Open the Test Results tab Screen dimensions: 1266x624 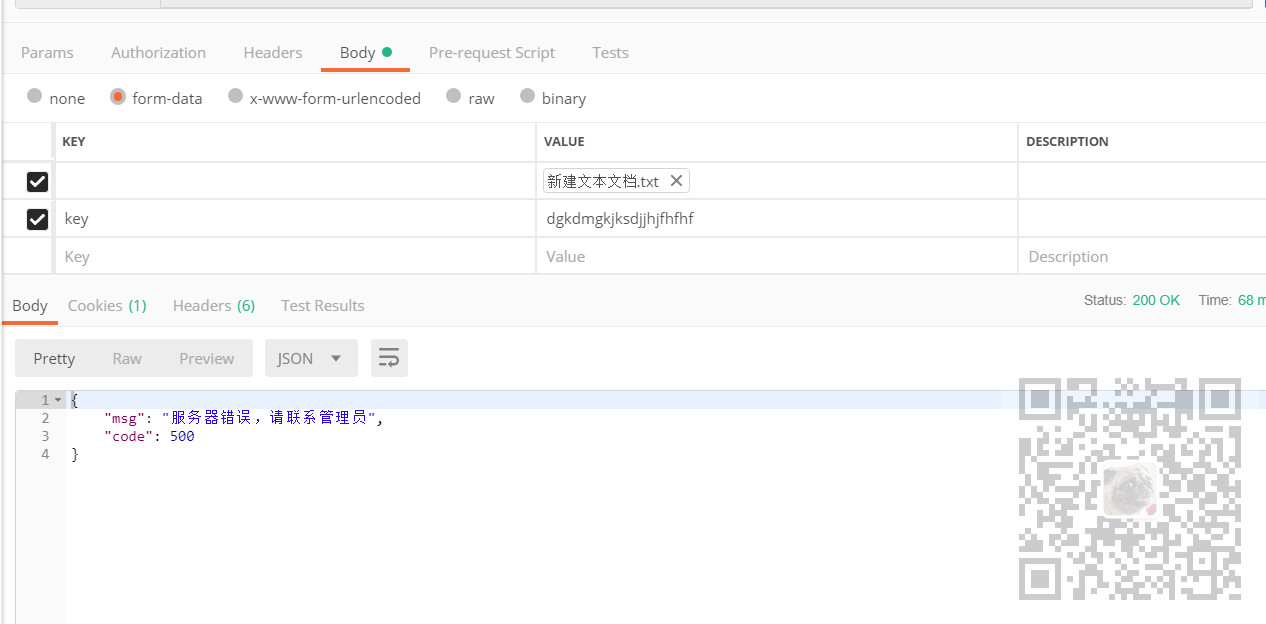323,305
